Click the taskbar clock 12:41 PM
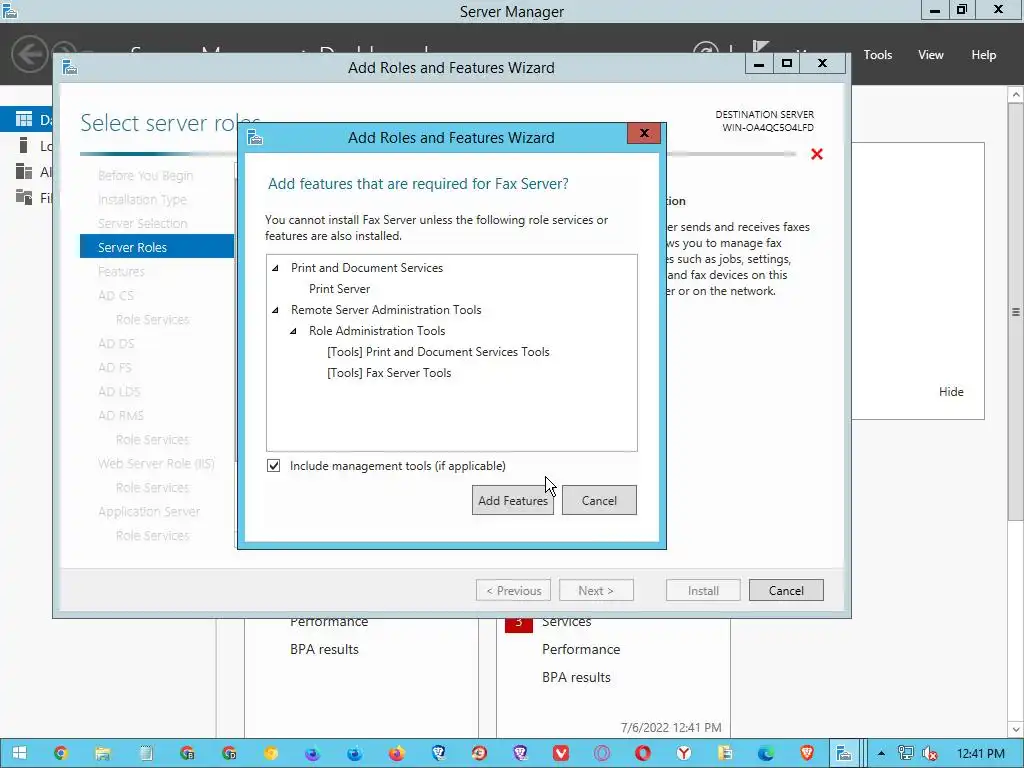 [980, 753]
